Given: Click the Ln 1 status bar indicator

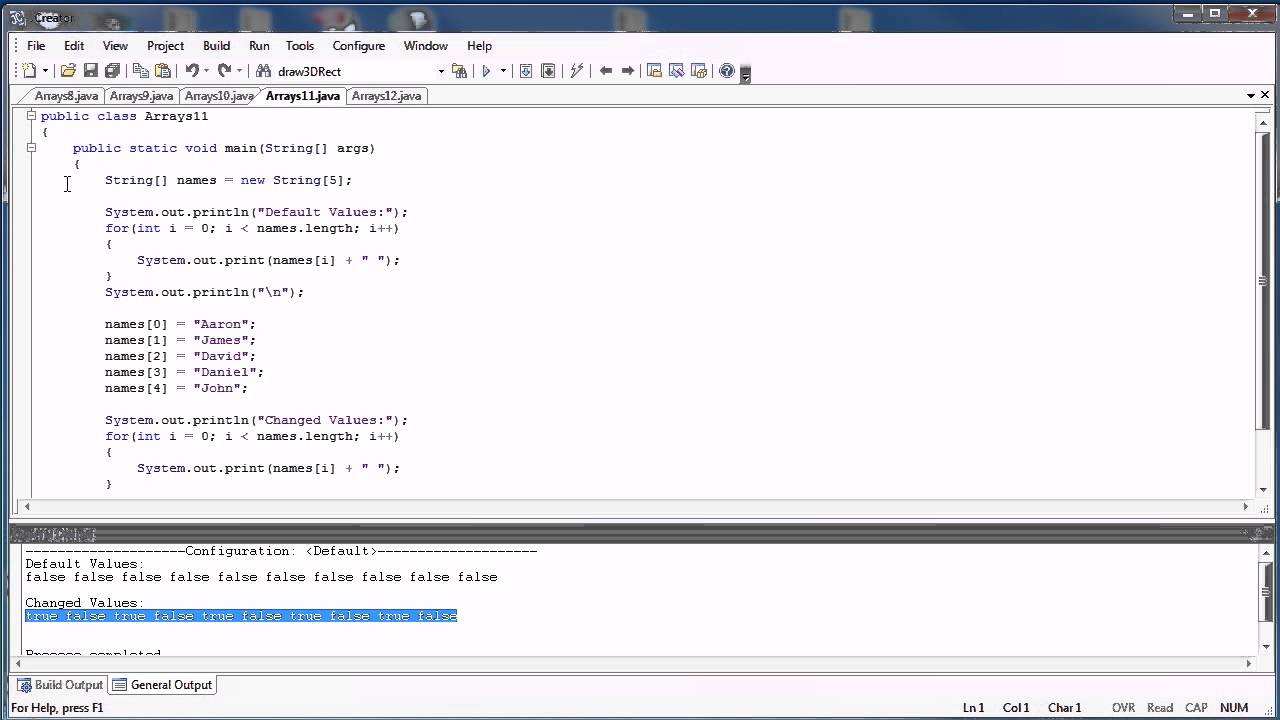Looking at the screenshot, I should (x=973, y=708).
